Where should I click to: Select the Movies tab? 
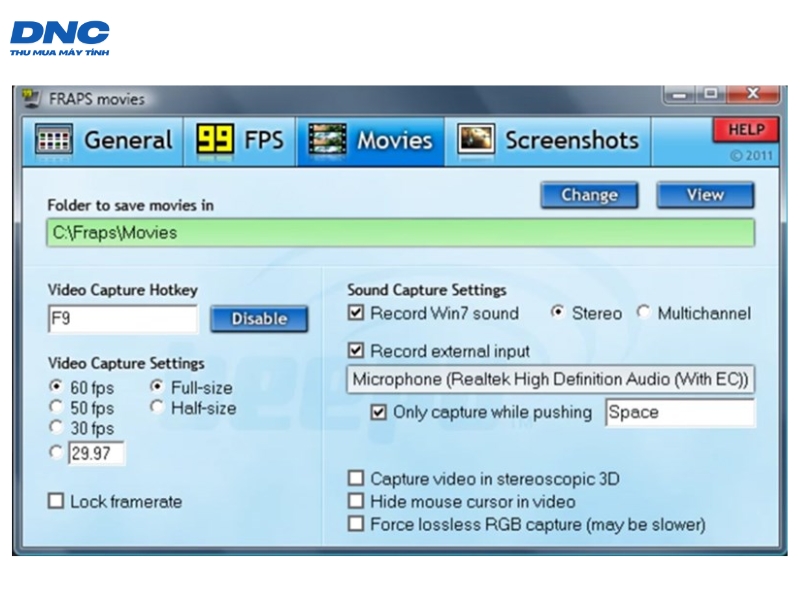(370, 141)
